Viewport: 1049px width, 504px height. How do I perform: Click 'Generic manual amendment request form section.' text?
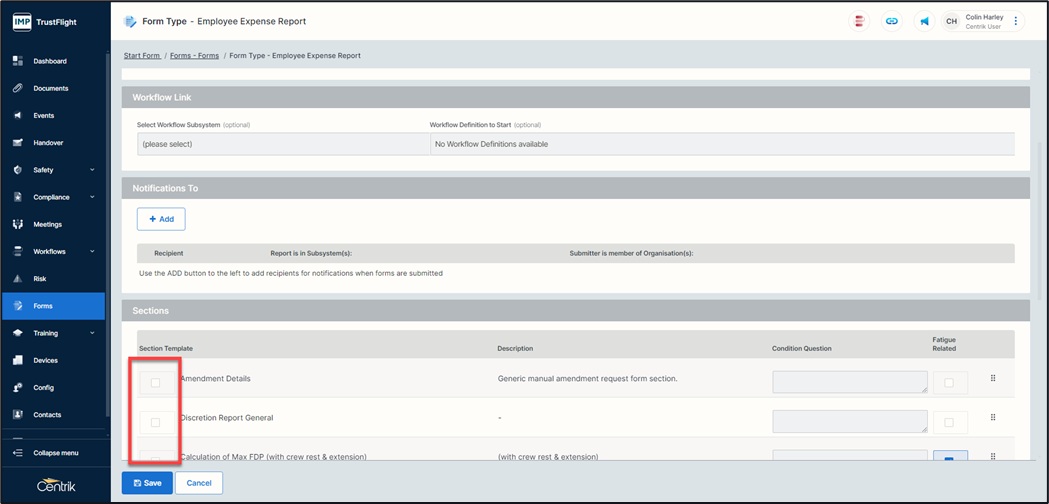587,379
